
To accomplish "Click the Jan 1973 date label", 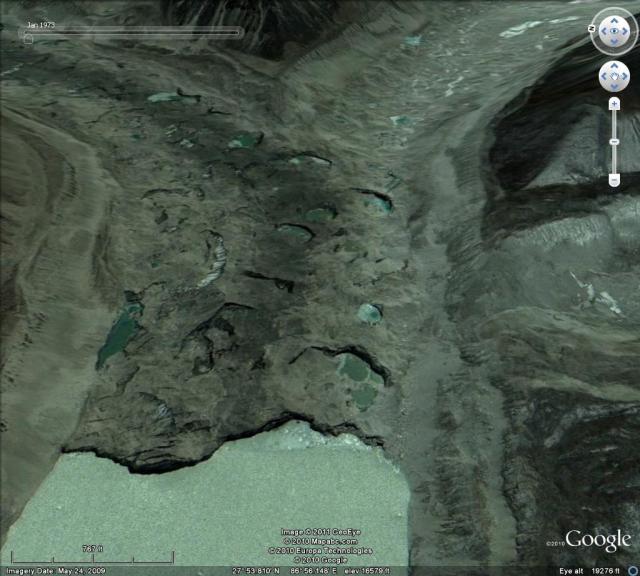I will [x=39, y=22].
